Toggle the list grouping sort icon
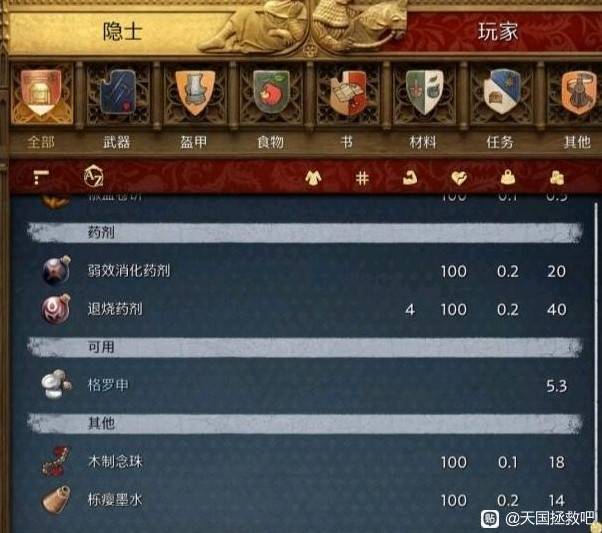The width and height of the screenshot is (602, 533). point(40,177)
